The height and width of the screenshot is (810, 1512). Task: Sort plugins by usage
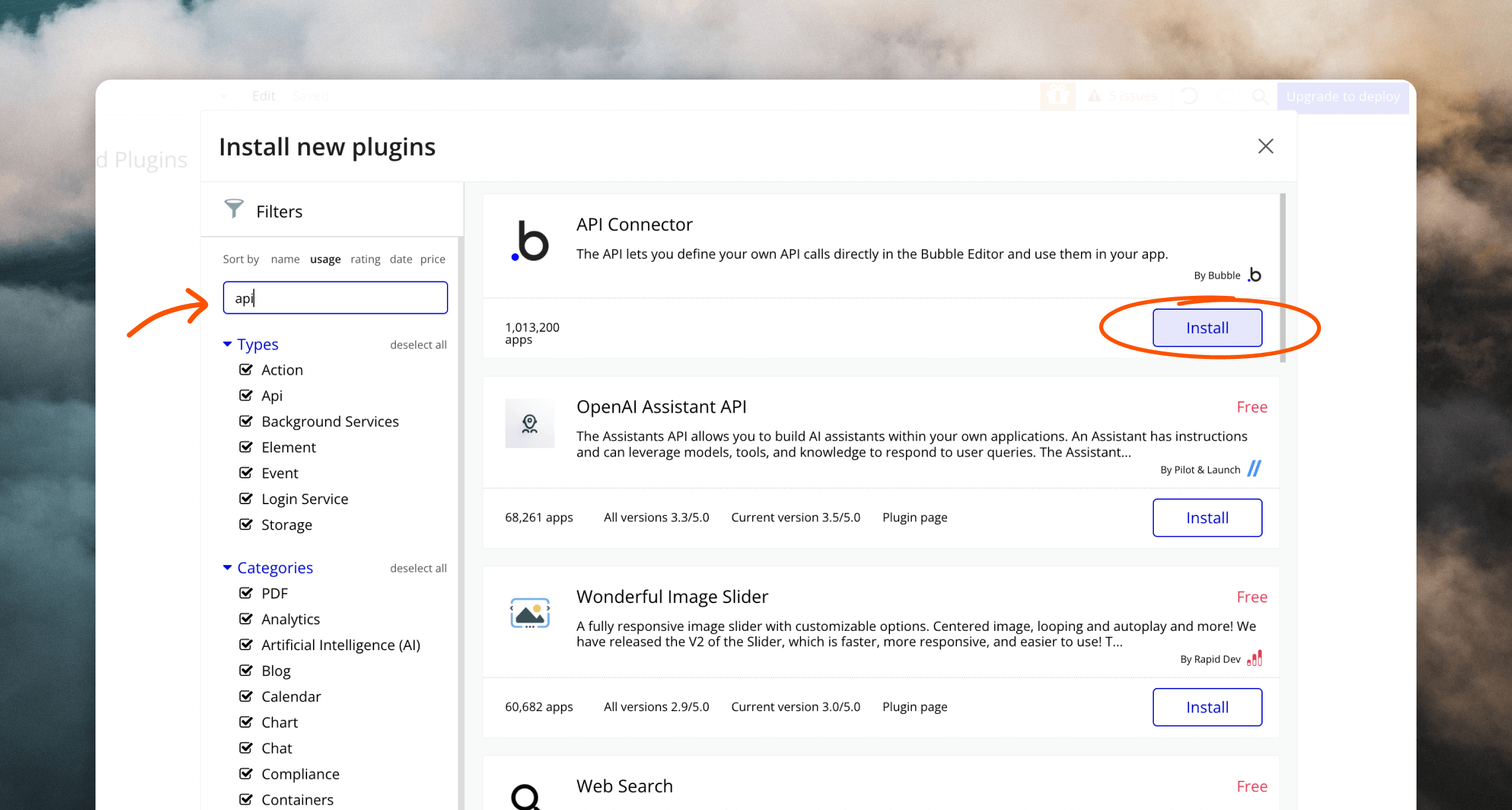pos(325,259)
